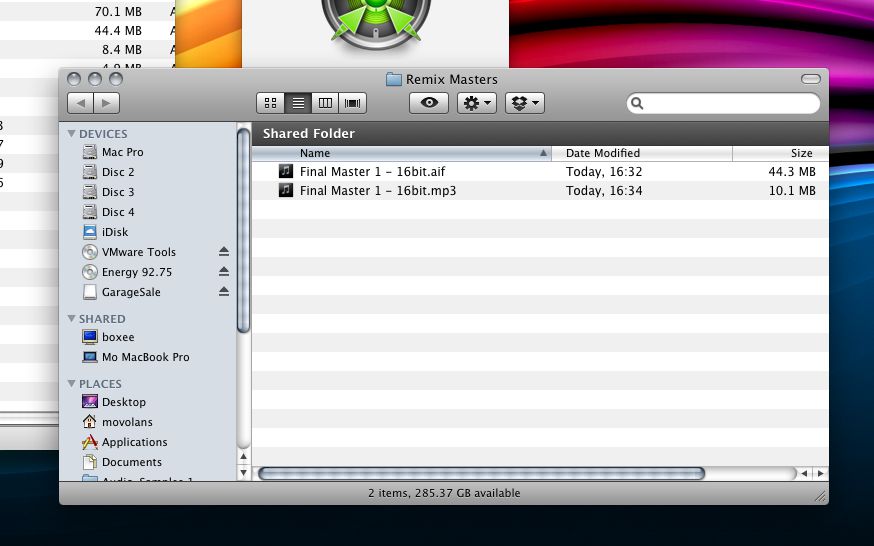Sort by Date Modified column header
This screenshot has width=874, height=546.
(642, 153)
